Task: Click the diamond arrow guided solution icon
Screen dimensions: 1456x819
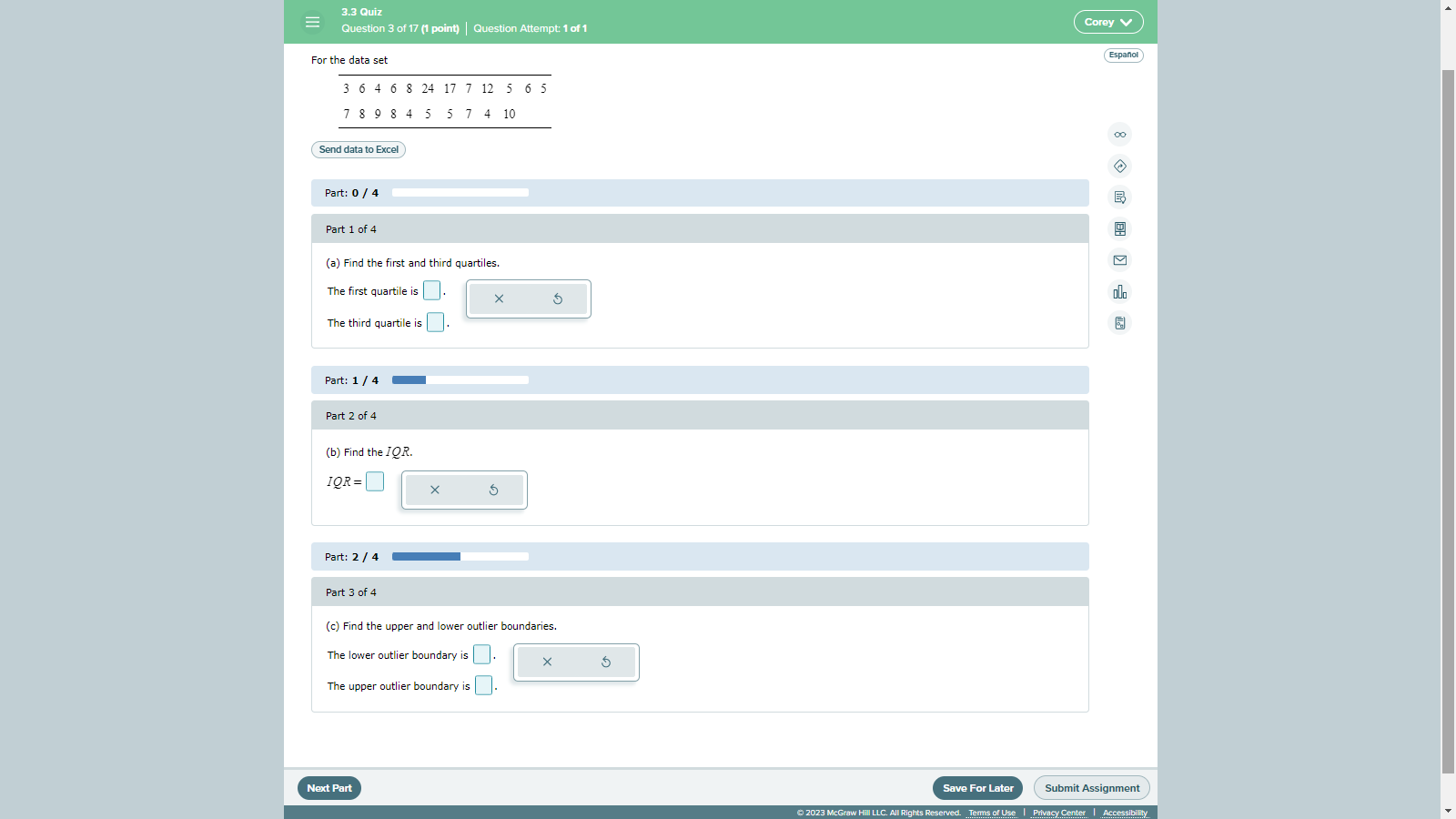Action: (x=1119, y=167)
